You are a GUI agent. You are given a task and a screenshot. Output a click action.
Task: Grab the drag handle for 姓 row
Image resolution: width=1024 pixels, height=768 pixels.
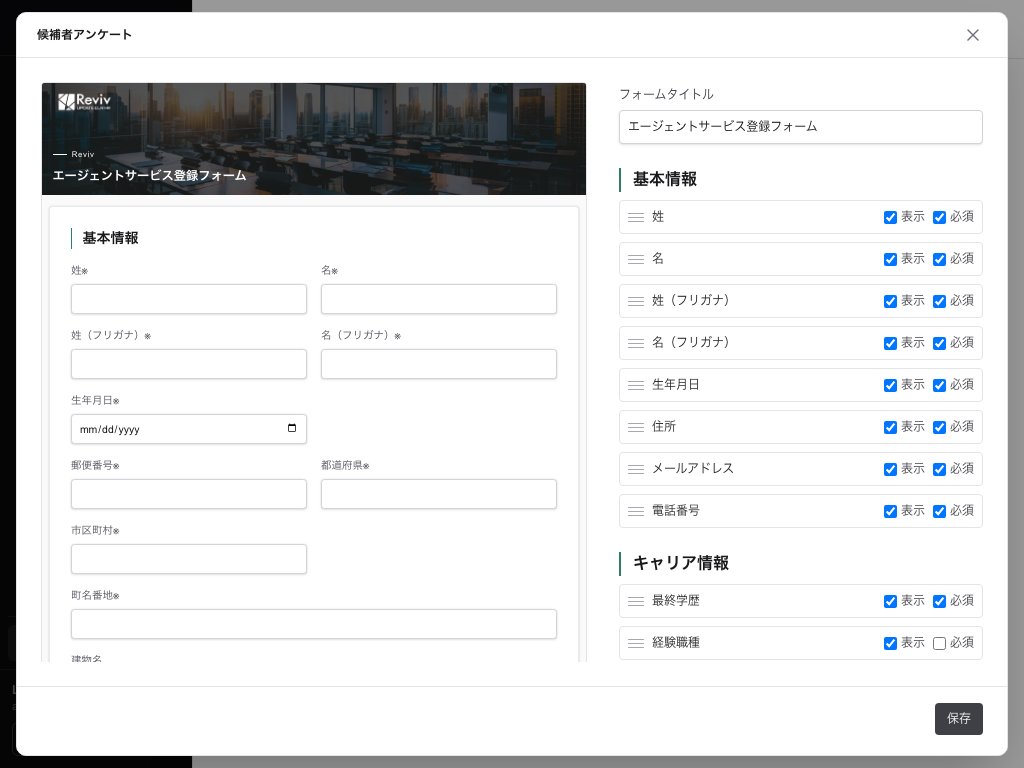(635, 217)
